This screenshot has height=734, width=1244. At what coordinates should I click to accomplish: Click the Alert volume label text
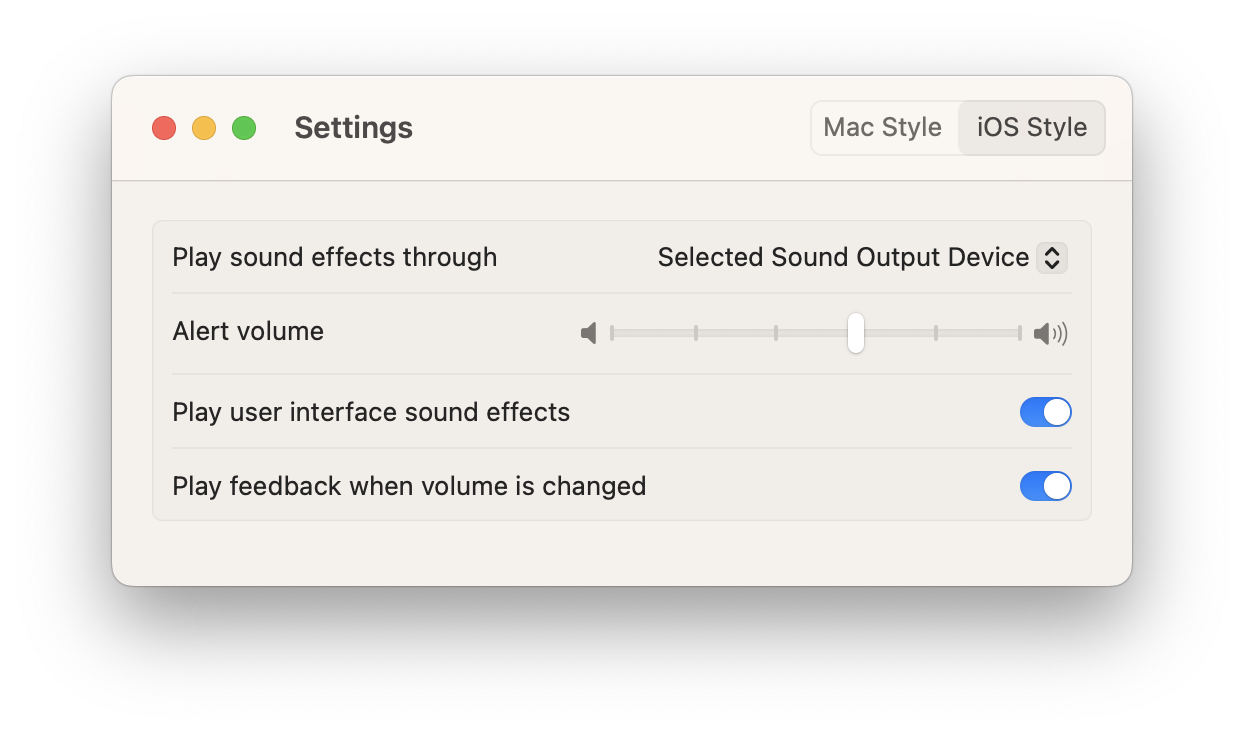click(x=248, y=331)
